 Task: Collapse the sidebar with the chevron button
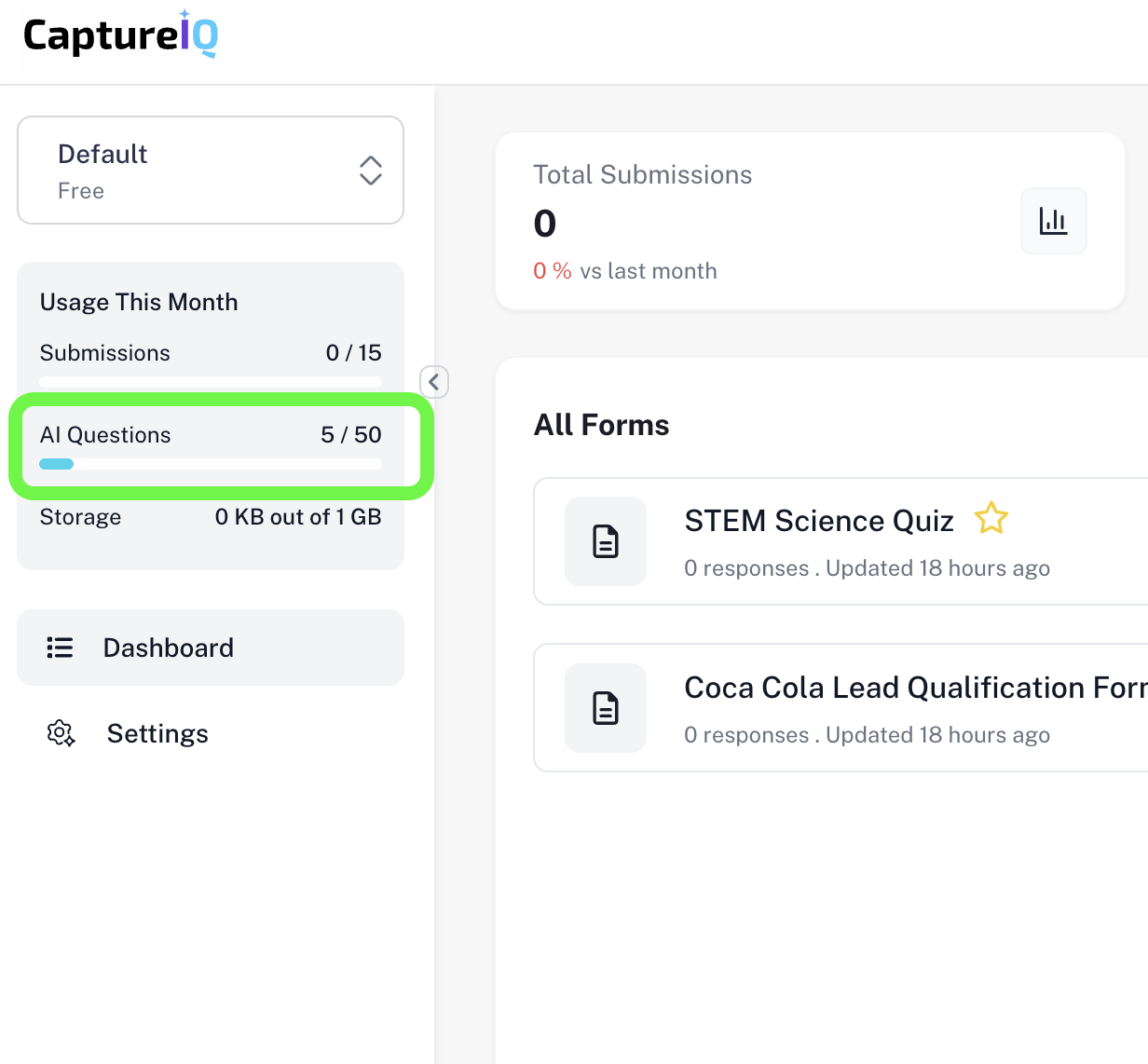434,382
